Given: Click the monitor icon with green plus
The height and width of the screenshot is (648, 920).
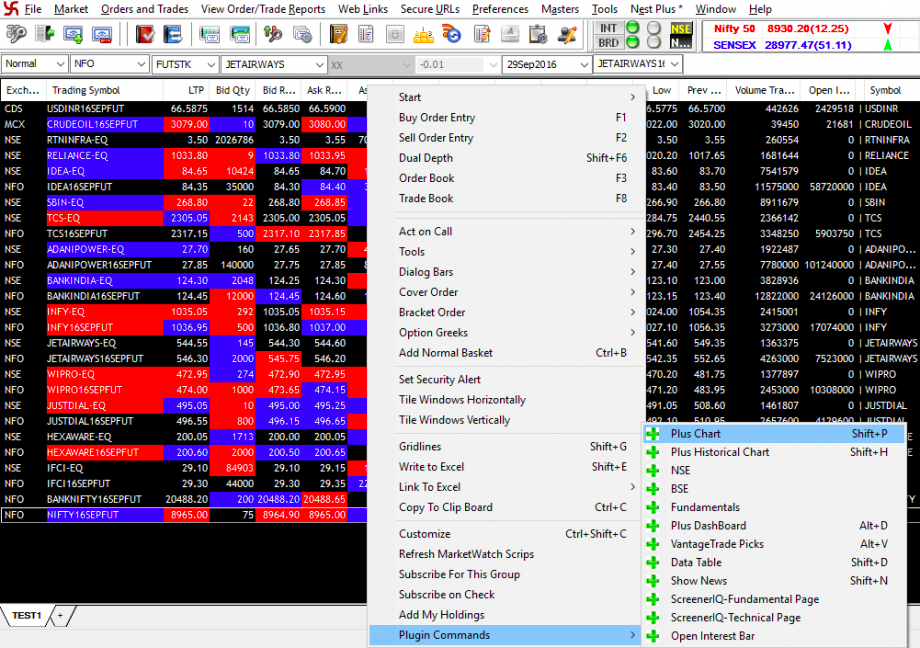Looking at the screenshot, I should [73, 35].
